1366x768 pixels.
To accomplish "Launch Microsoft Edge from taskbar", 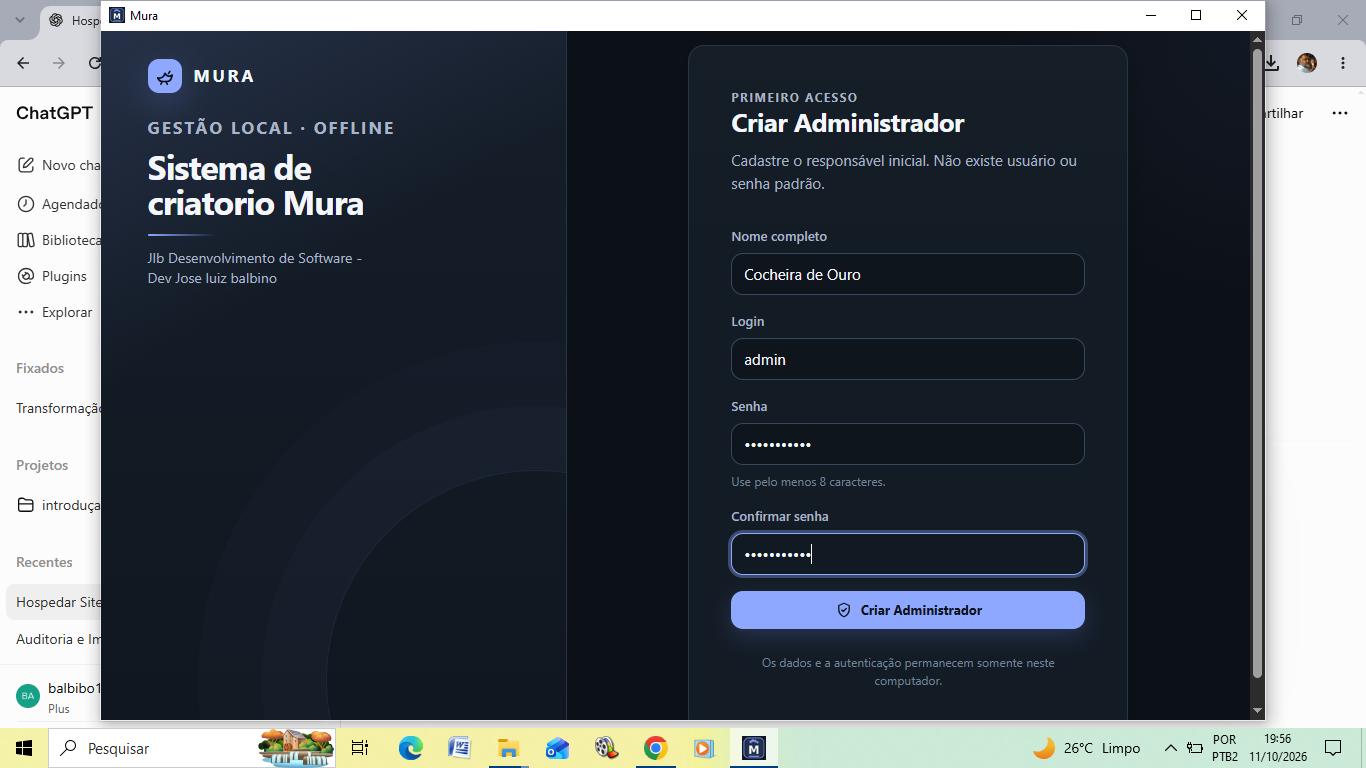I will 410,748.
